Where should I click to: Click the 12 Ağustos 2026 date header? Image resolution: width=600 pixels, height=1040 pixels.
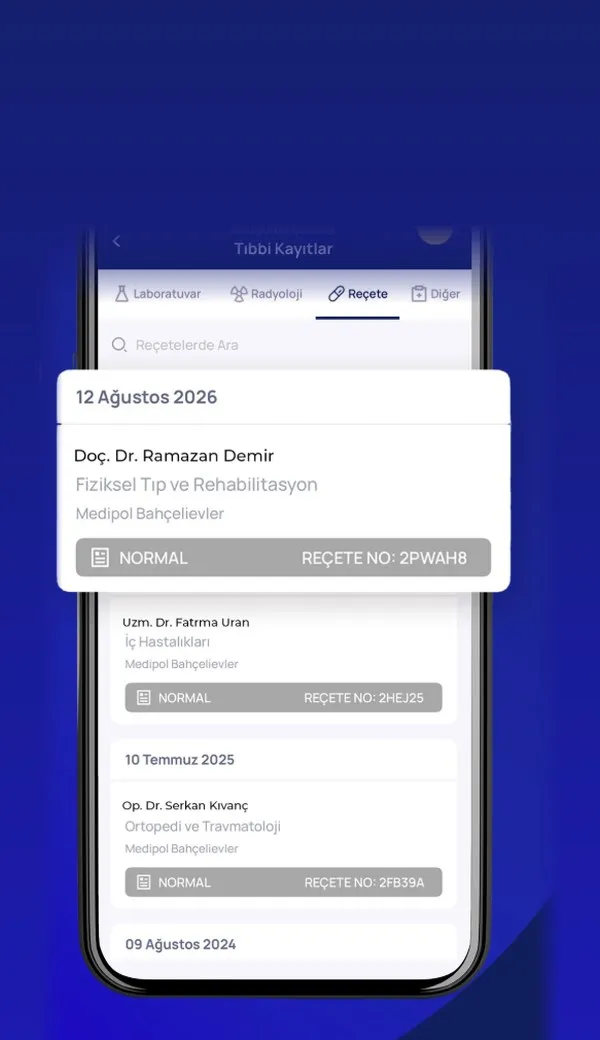pyautogui.click(x=147, y=397)
